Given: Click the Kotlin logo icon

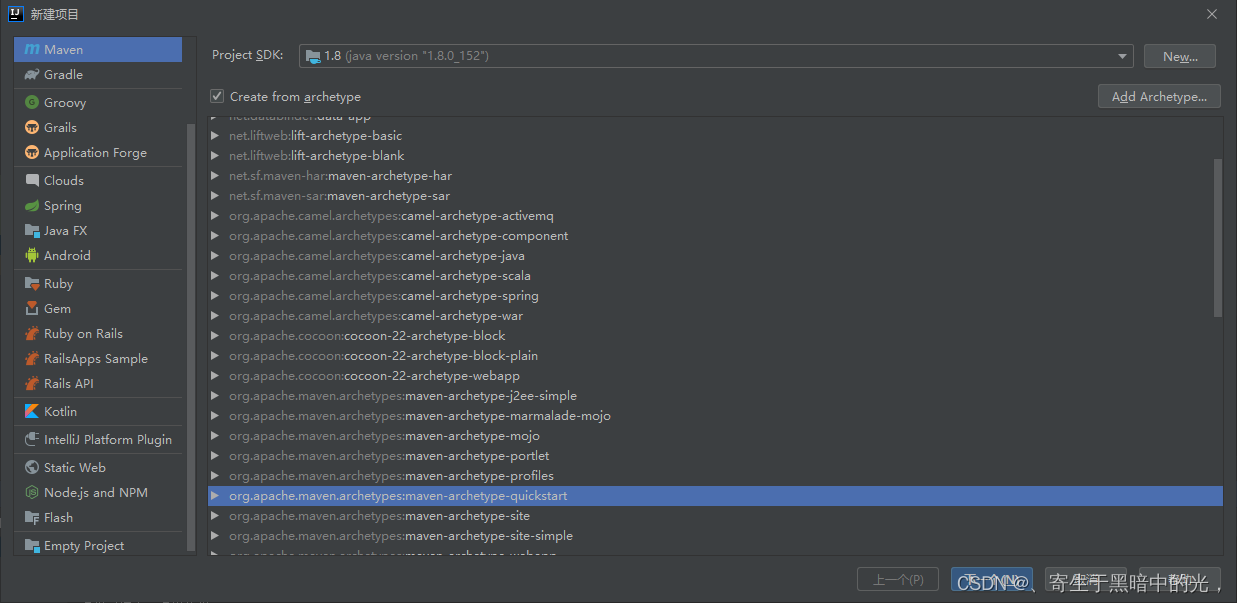Looking at the screenshot, I should [32, 411].
